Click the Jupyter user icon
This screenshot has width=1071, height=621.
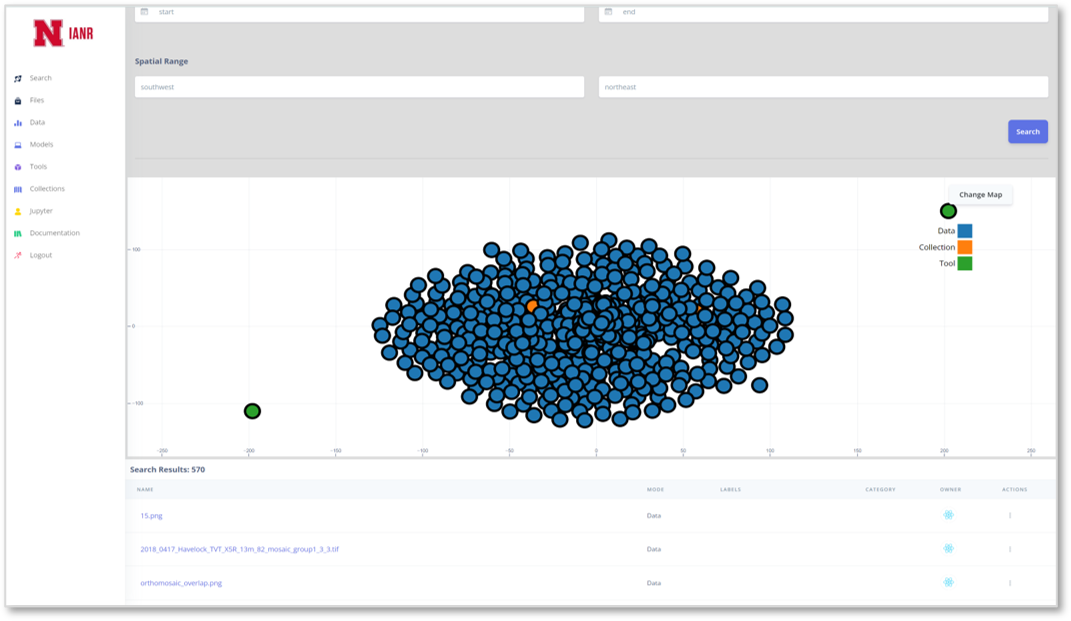pos(18,211)
